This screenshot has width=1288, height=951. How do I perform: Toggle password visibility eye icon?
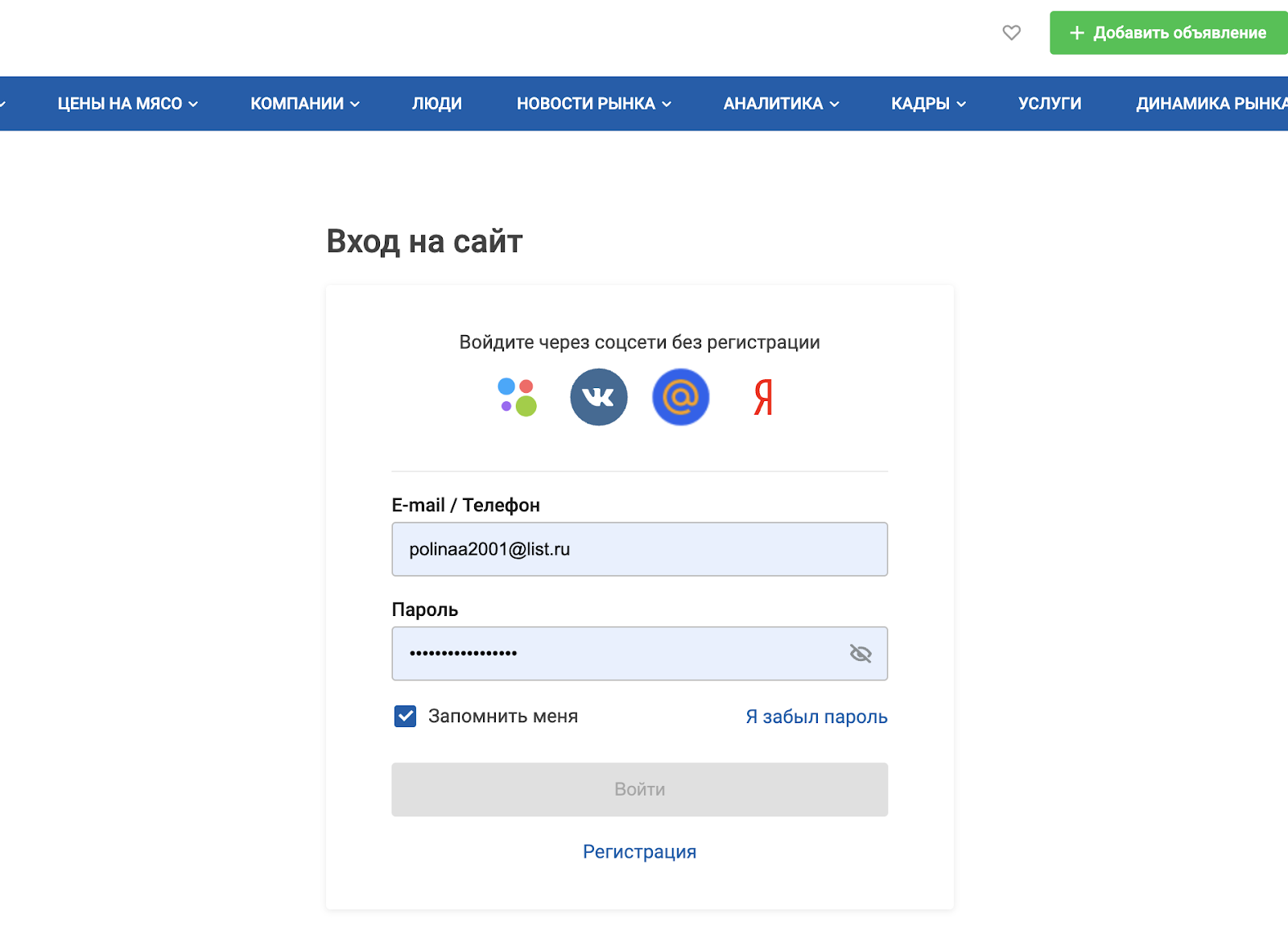click(861, 653)
